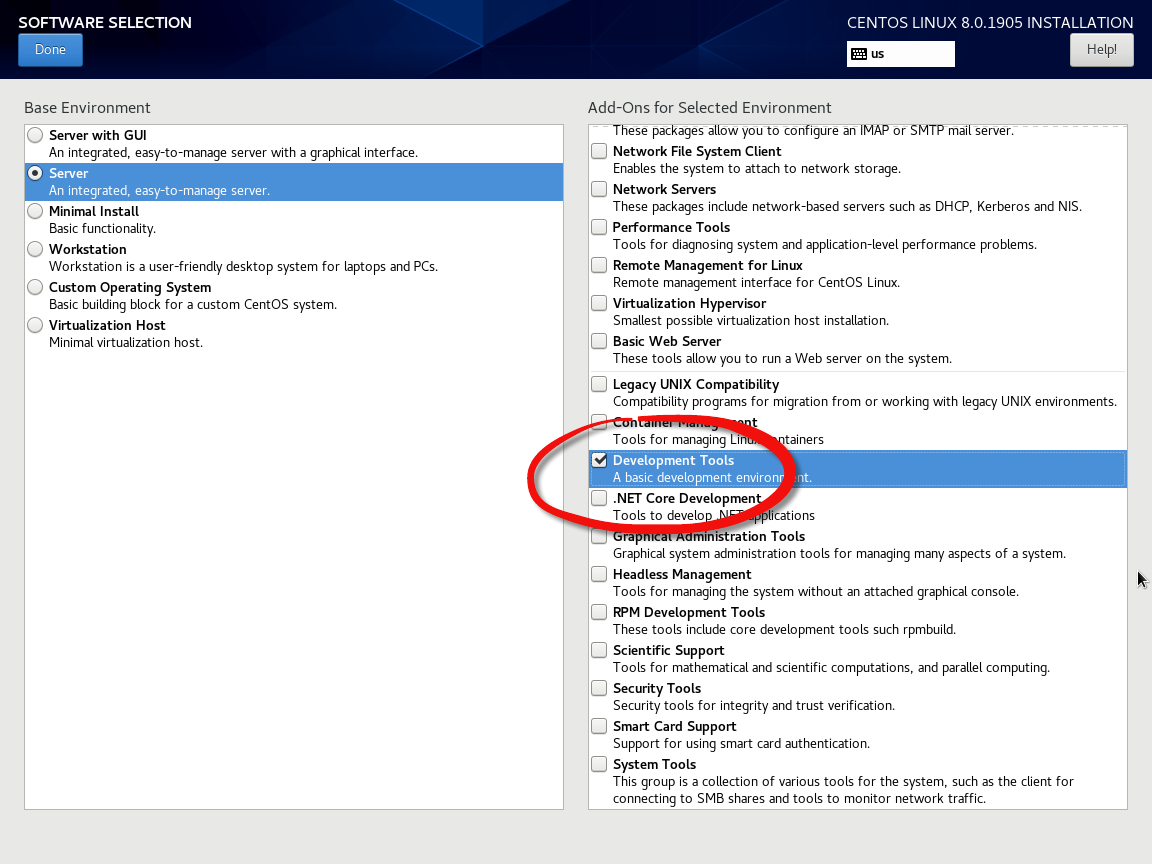Enable the Virtualization Hypervisor add-on

tap(599, 303)
